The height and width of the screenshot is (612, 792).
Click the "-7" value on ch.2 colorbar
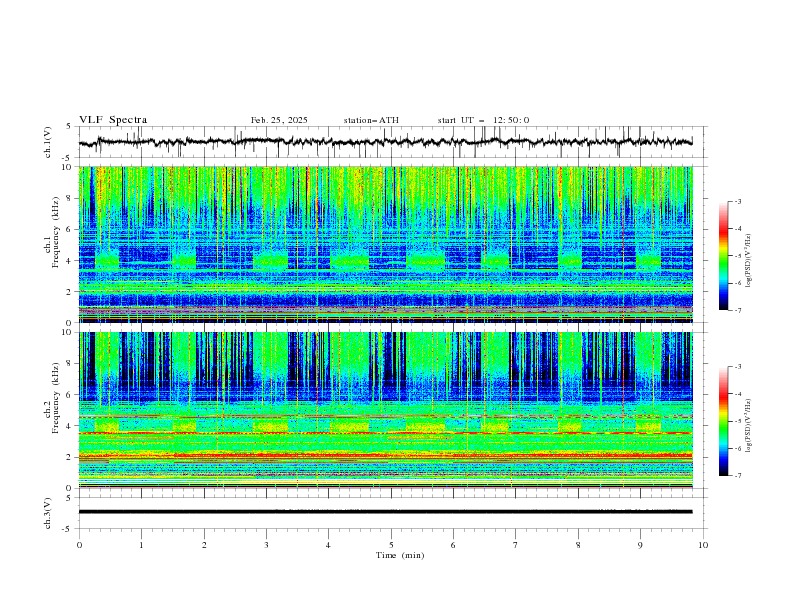pos(738,475)
